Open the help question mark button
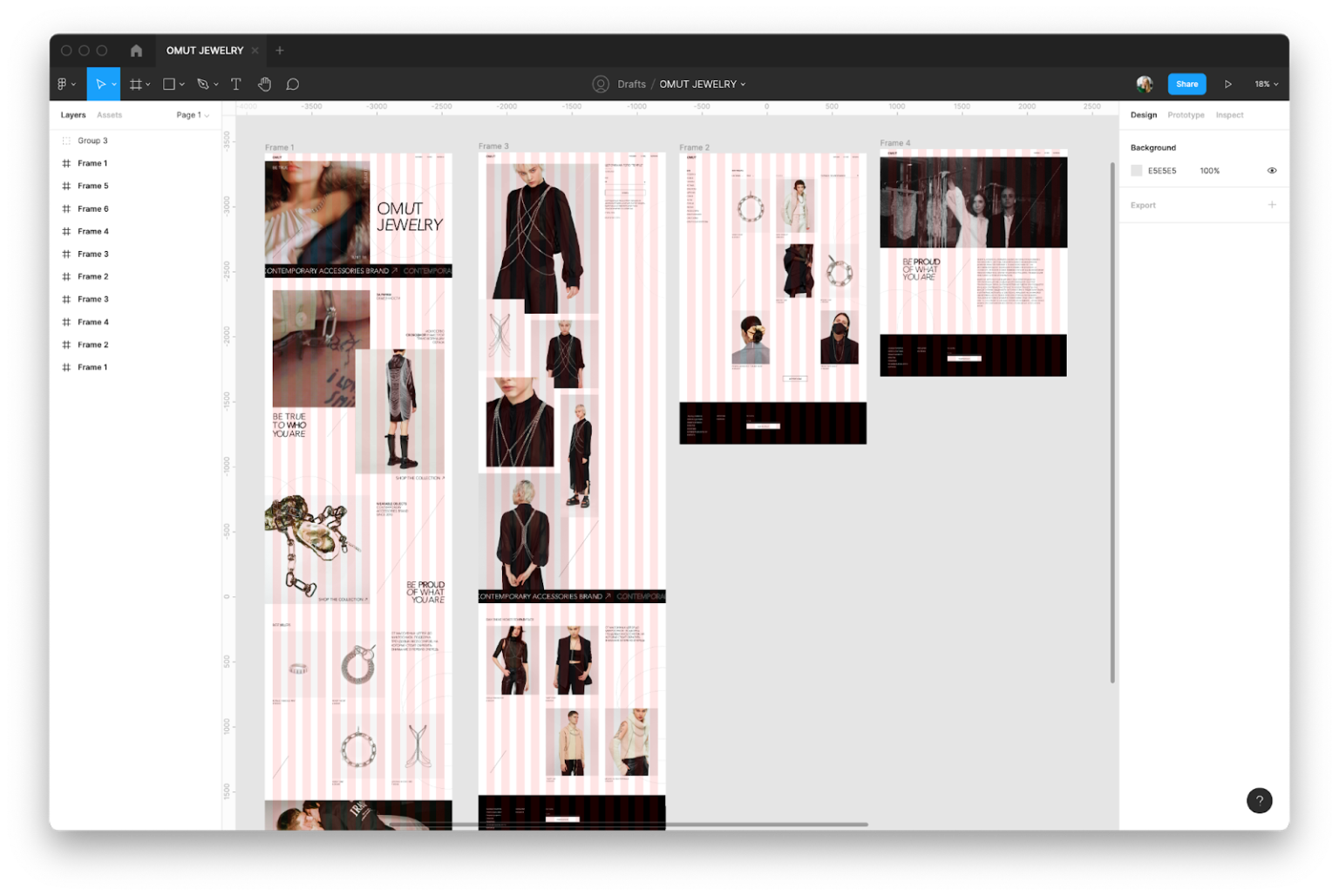 (x=1259, y=800)
